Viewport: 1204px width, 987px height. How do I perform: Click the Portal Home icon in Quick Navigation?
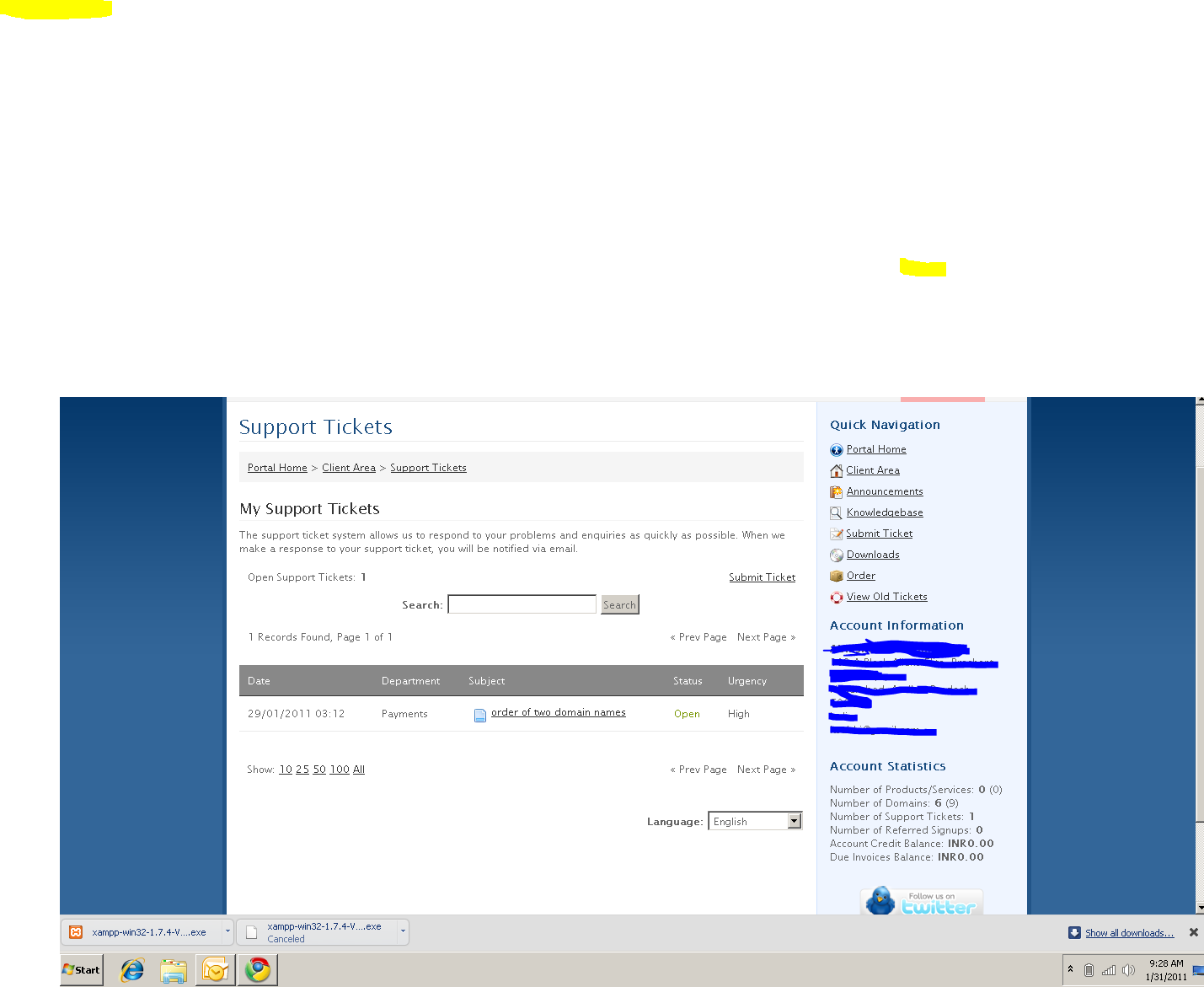tap(836, 450)
